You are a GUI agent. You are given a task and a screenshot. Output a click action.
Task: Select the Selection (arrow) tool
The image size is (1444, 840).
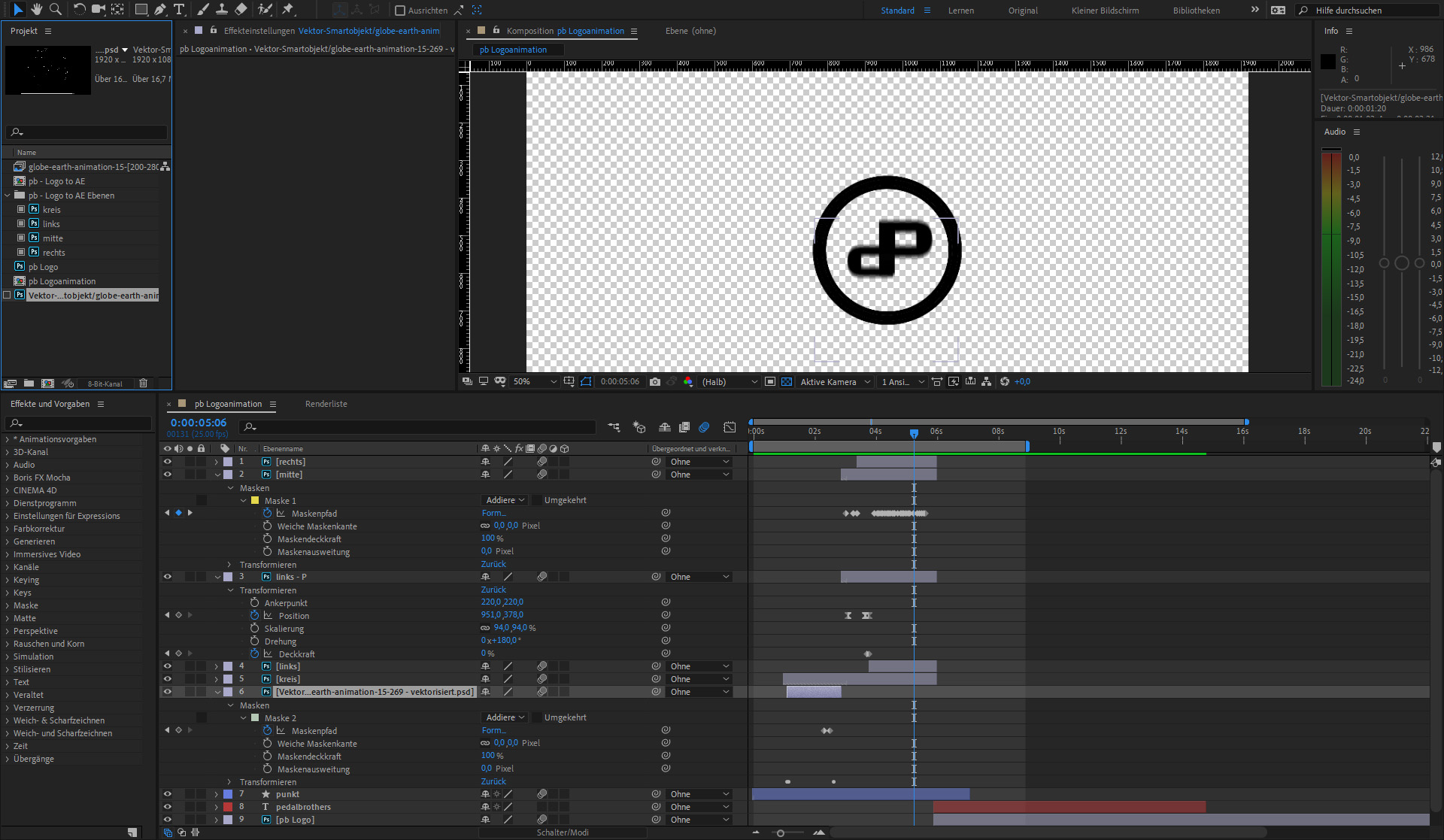coord(18,10)
